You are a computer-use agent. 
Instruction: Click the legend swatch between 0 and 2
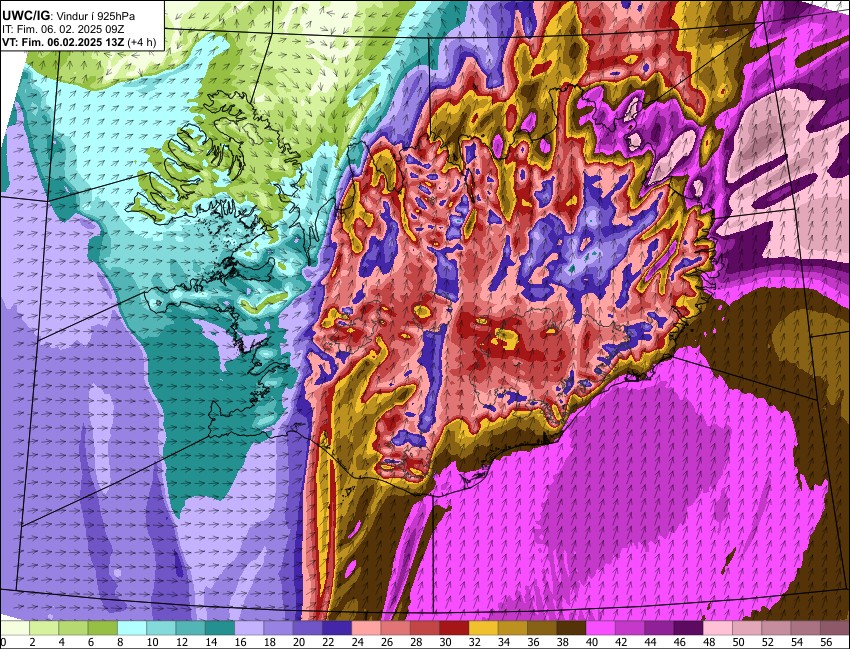coord(15,628)
